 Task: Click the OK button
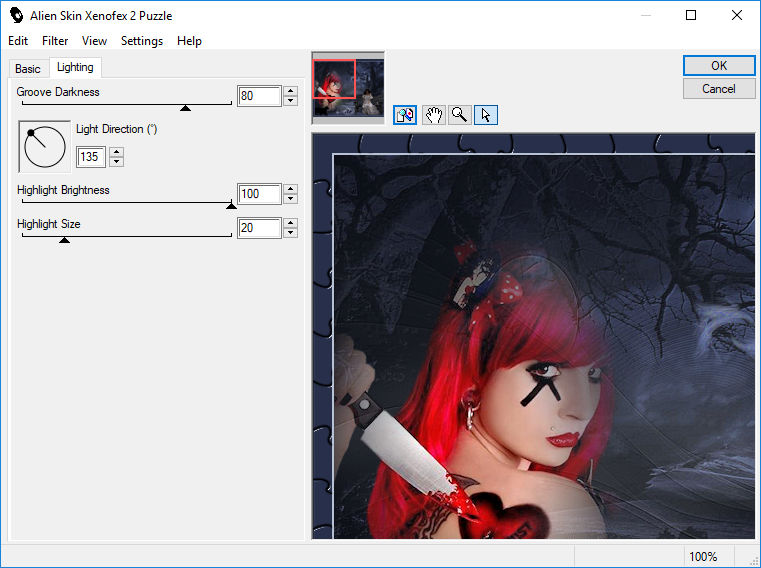[719, 66]
